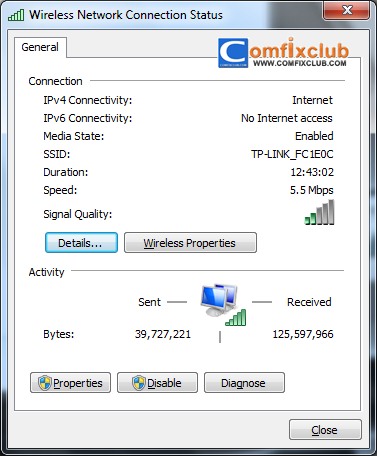This screenshot has height=456, width=377.
Task: Click the shield icon on Disable button
Action: coord(139,383)
